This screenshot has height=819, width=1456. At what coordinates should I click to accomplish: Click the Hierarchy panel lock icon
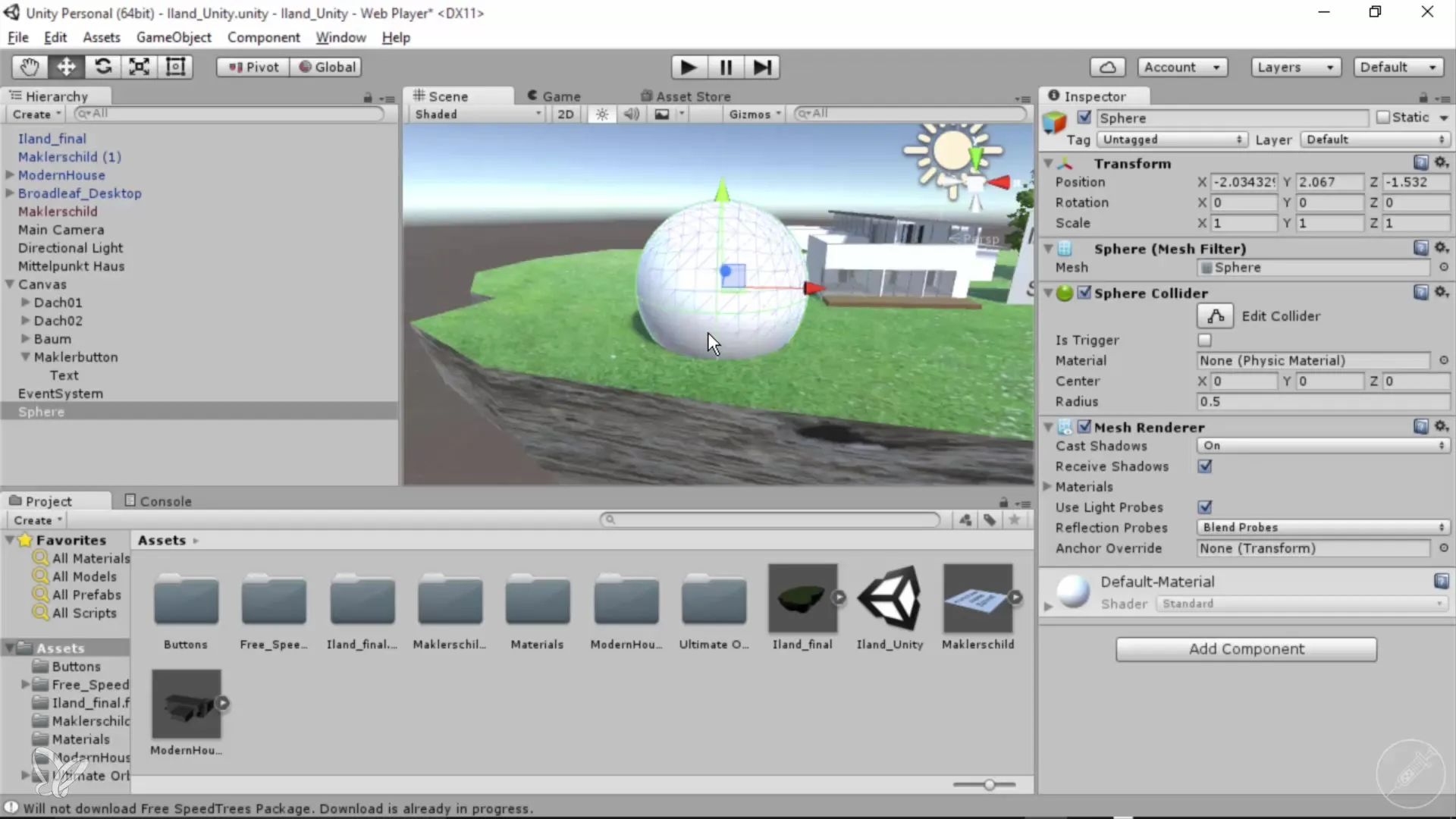point(368,97)
